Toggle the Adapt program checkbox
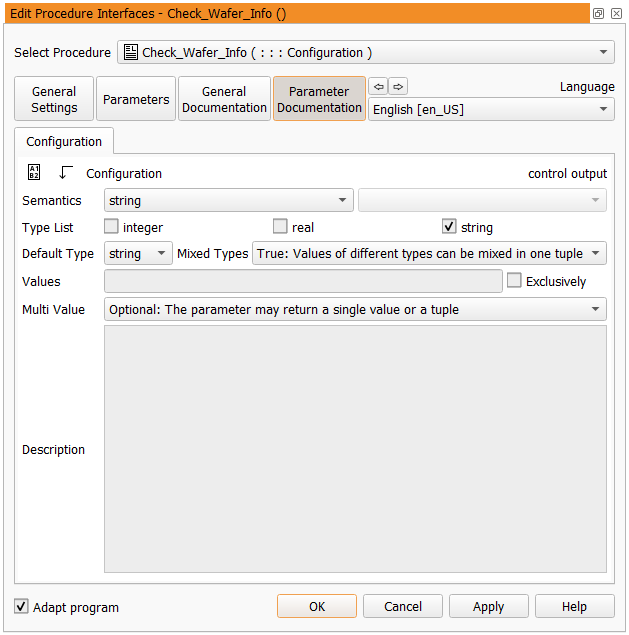629x635 pixels. [x=22, y=607]
